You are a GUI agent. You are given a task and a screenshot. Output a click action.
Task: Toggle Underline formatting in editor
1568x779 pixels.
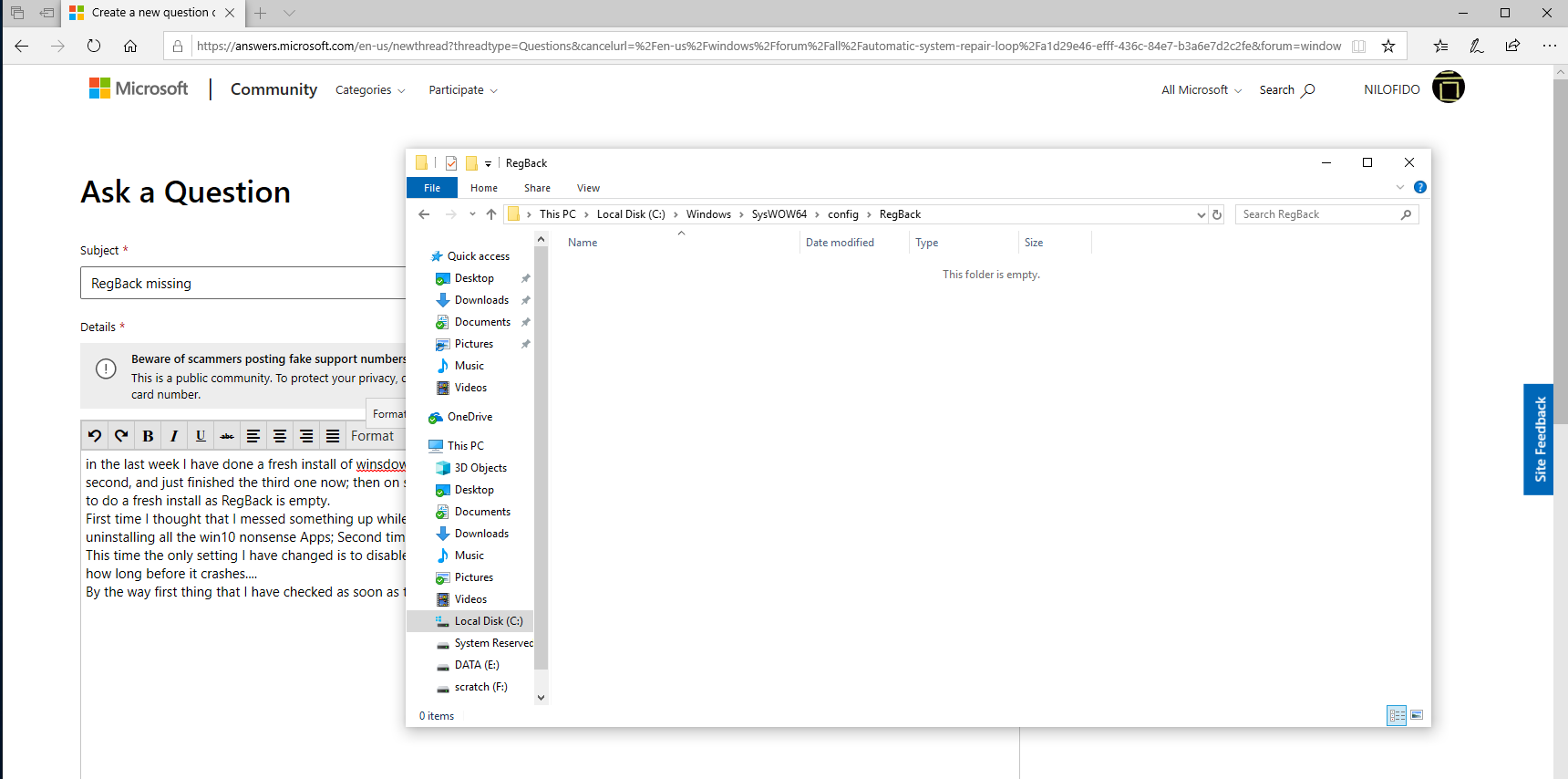click(x=201, y=436)
